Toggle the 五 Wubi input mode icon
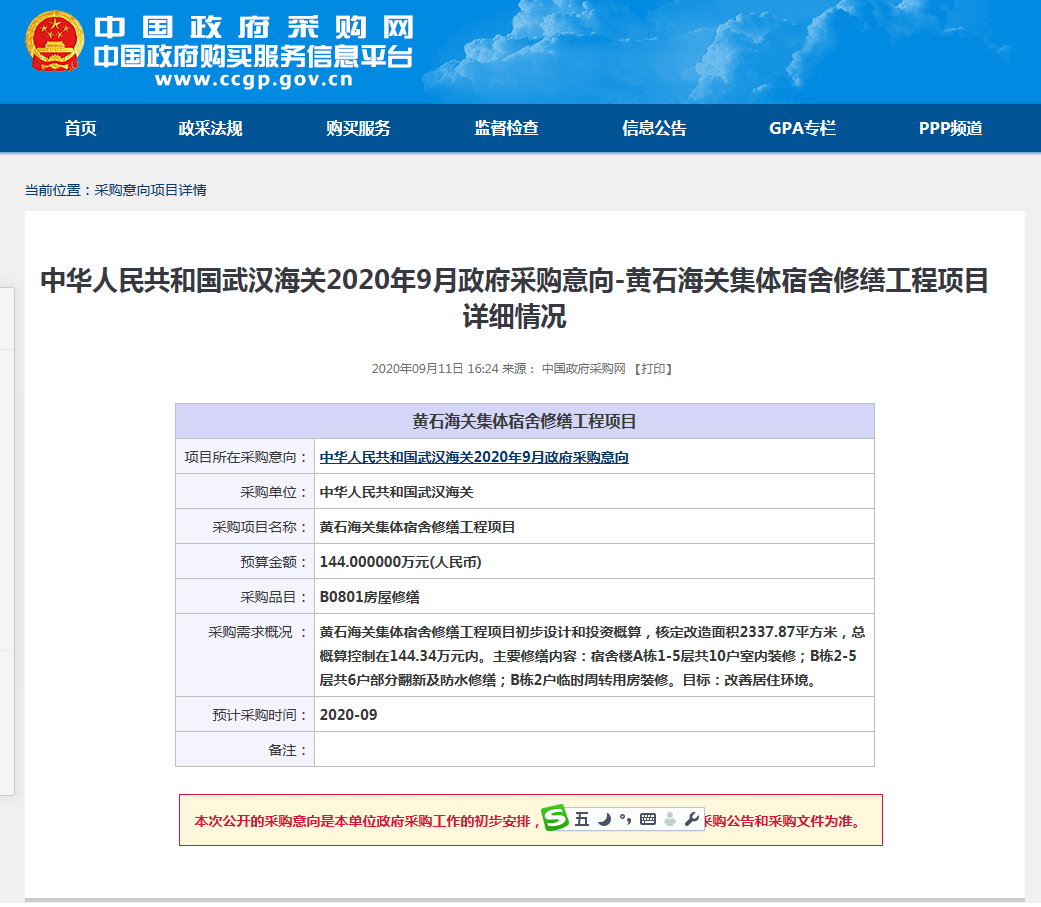Screen dimensions: 1041x907 [582, 819]
